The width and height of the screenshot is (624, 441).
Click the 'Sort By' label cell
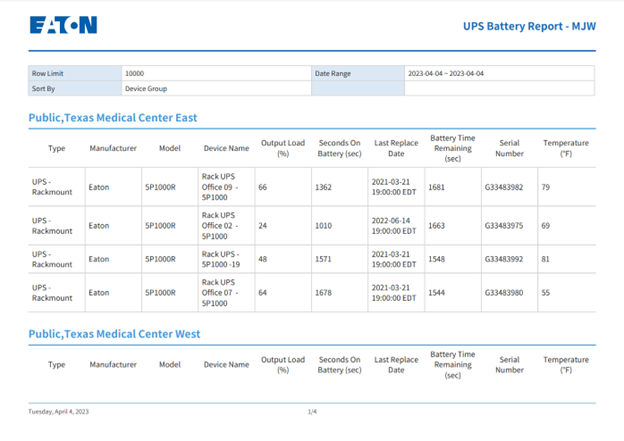(75, 88)
